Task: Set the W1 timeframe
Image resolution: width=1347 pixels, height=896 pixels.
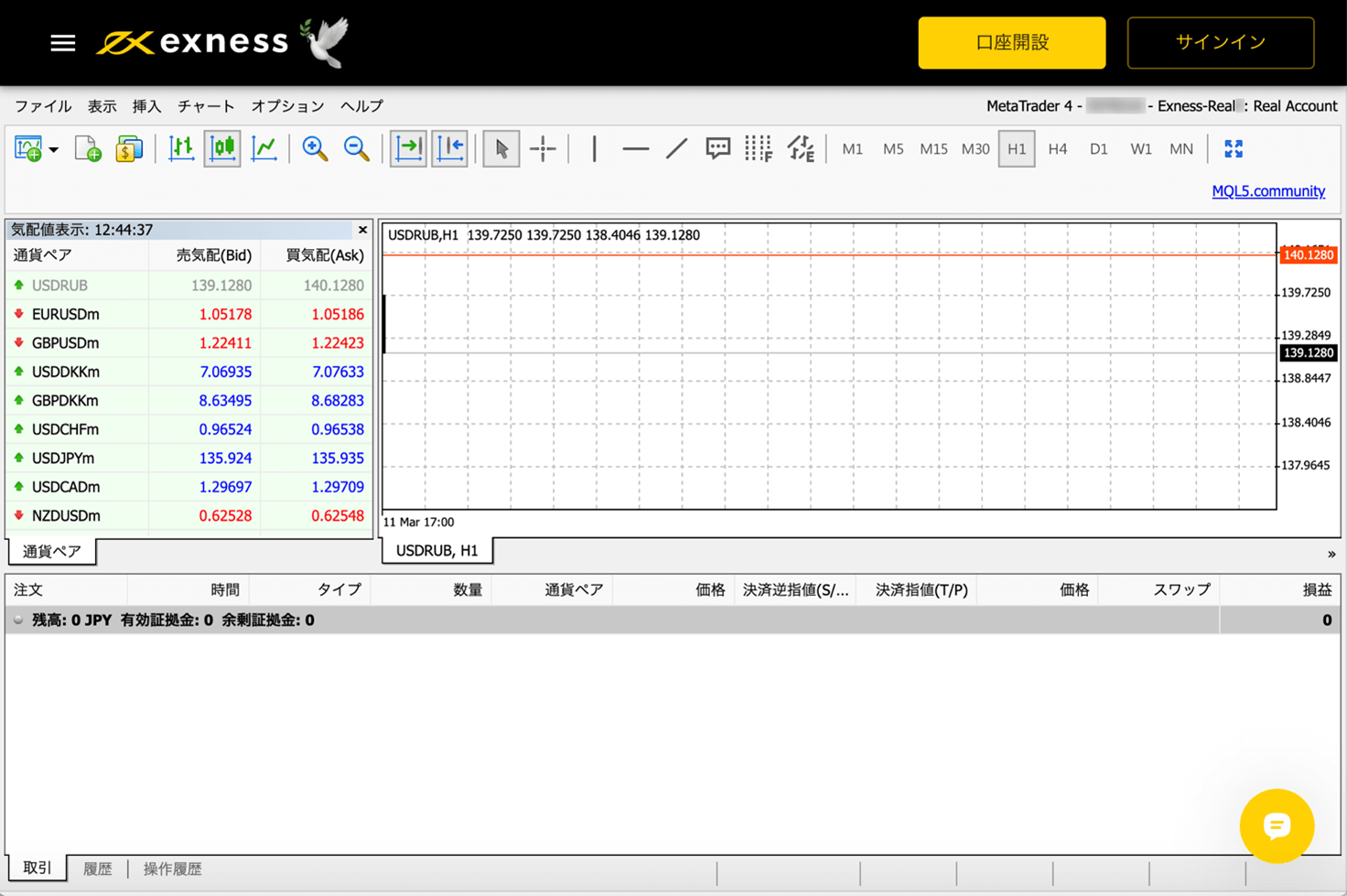Action: click(x=1140, y=149)
